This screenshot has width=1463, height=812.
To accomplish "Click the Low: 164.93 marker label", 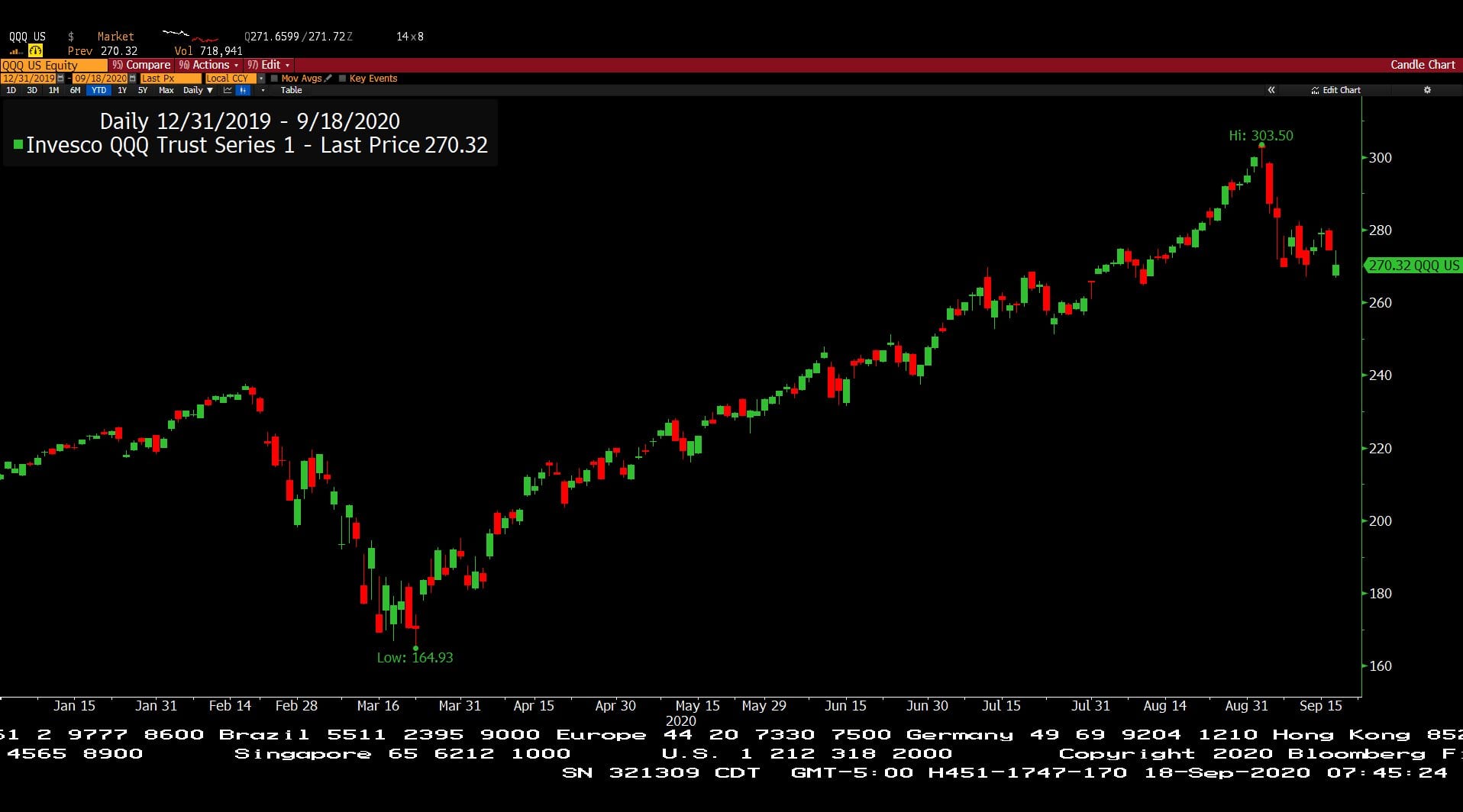I will click(415, 657).
